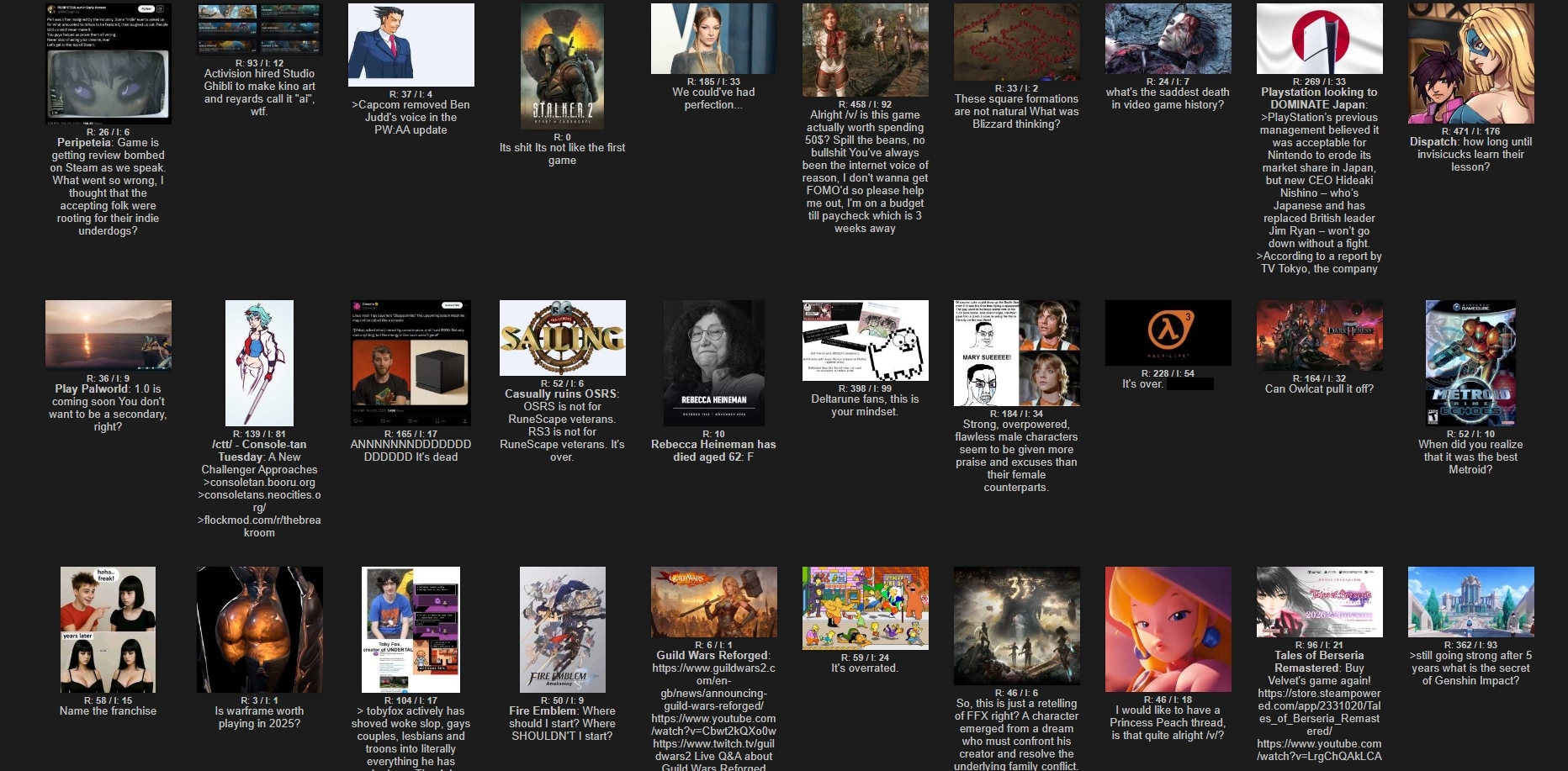Image resolution: width=1568 pixels, height=771 pixels.
Task: Click the Rebecca Heineman portrait thumbnail
Action: (x=714, y=363)
